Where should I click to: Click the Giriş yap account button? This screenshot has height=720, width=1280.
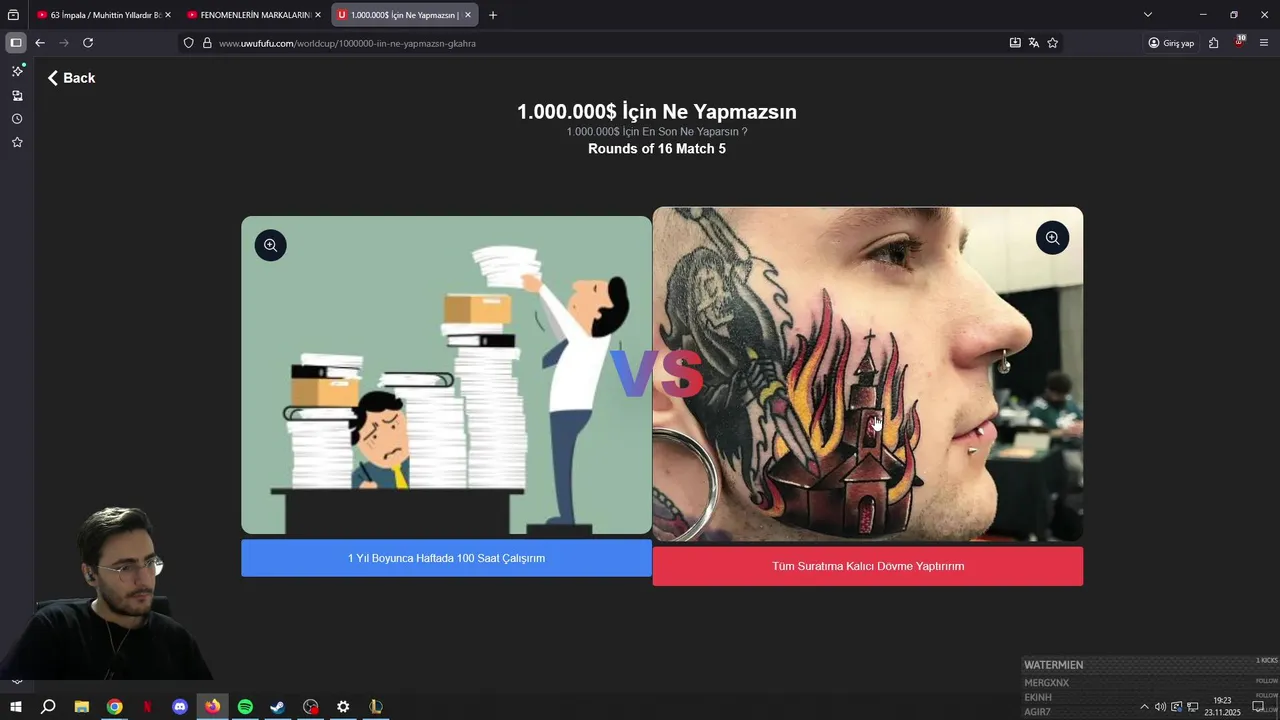pos(1171,43)
